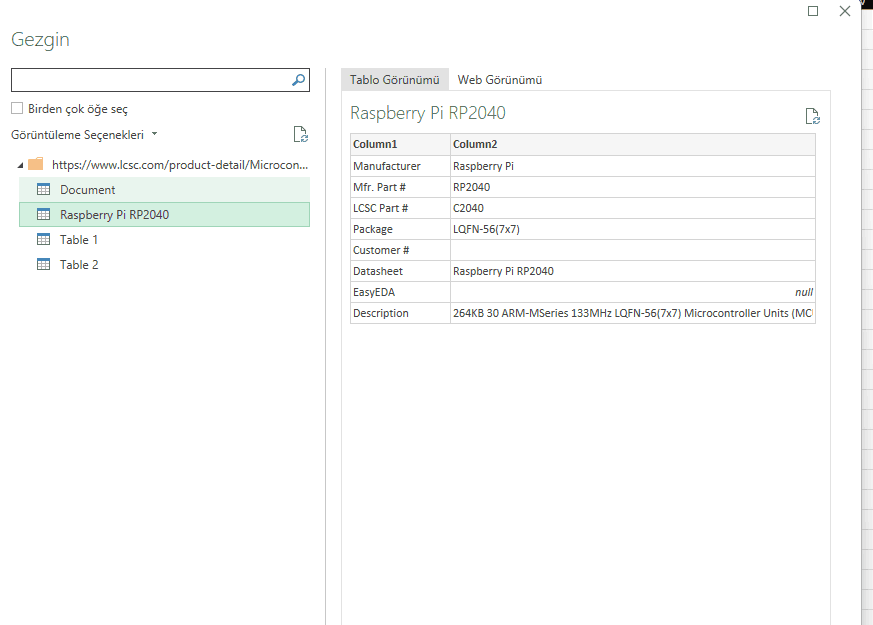This screenshot has width=873, height=625.
Task: Click the search magnifier icon in navigator
Action: click(298, 80)
